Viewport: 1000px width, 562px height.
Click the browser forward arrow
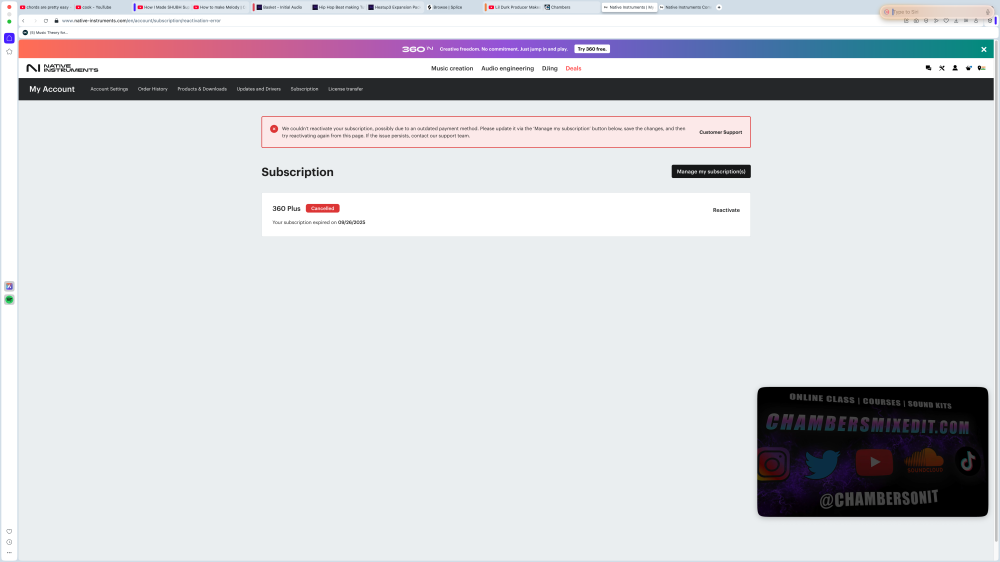(34, 20)
